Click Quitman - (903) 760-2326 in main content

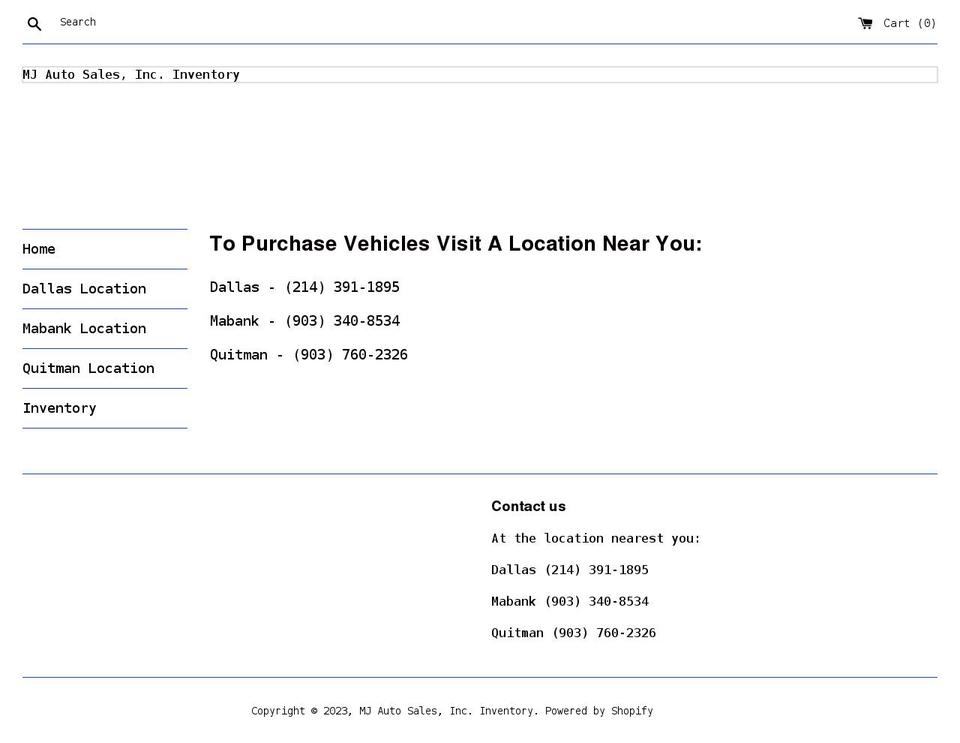coord(309,354)
